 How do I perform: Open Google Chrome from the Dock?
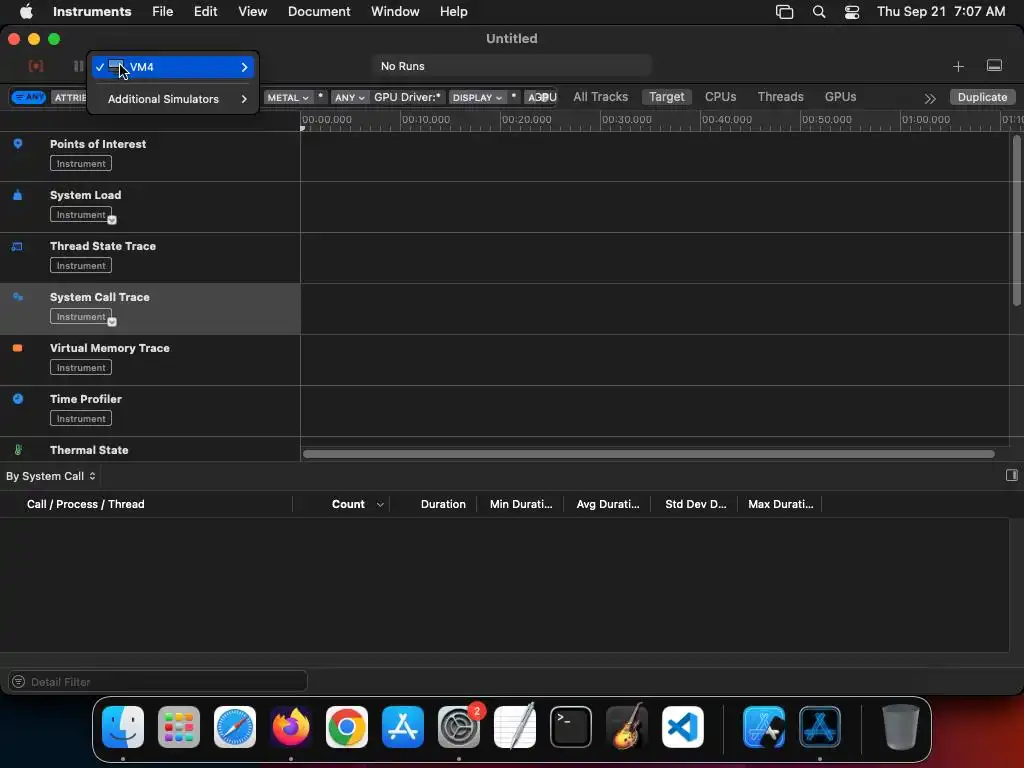pos(347,727)
